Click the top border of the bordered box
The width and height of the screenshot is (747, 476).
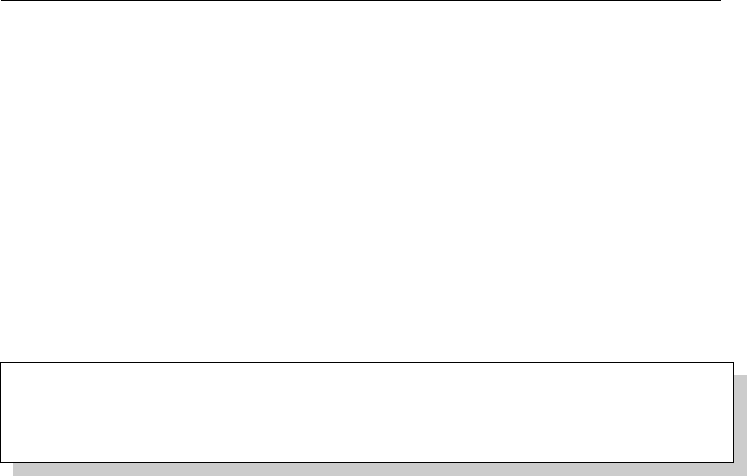pyautogui.click(x=367, y=363)
